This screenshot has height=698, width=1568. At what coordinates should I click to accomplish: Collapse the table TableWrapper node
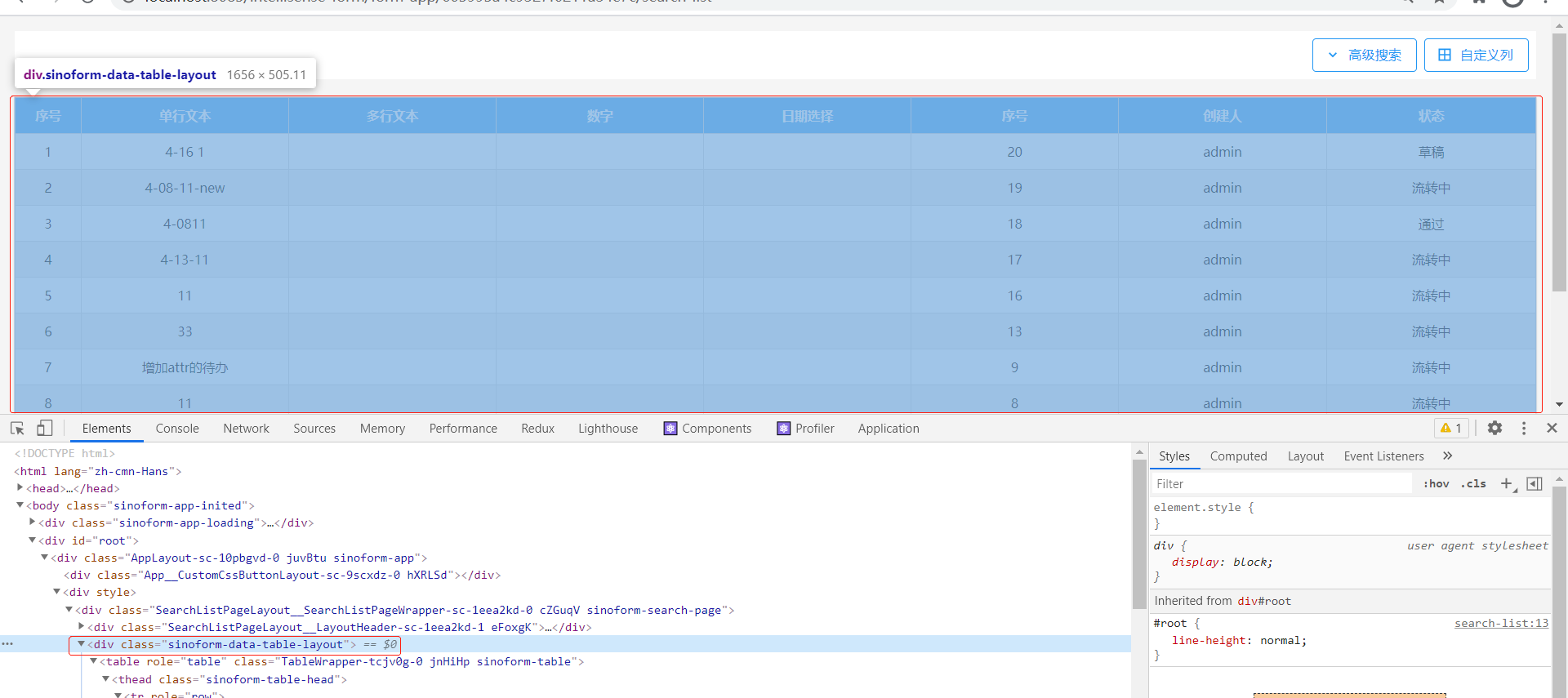pos(94,660)
